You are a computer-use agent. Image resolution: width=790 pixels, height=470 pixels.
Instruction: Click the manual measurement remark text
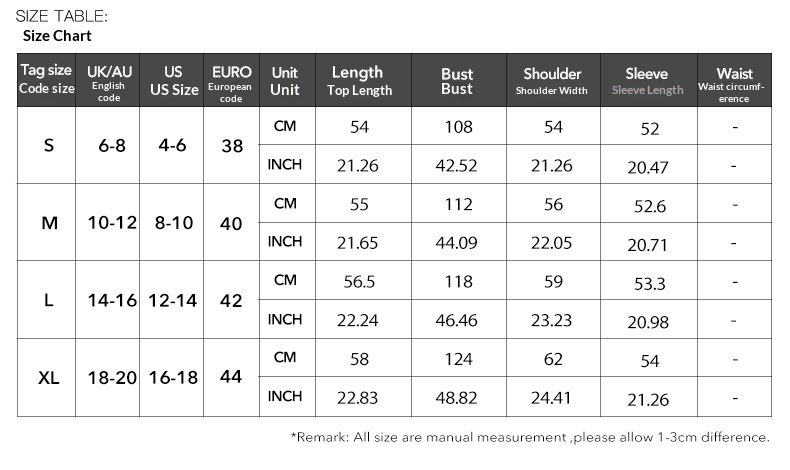tap(529, 437)
